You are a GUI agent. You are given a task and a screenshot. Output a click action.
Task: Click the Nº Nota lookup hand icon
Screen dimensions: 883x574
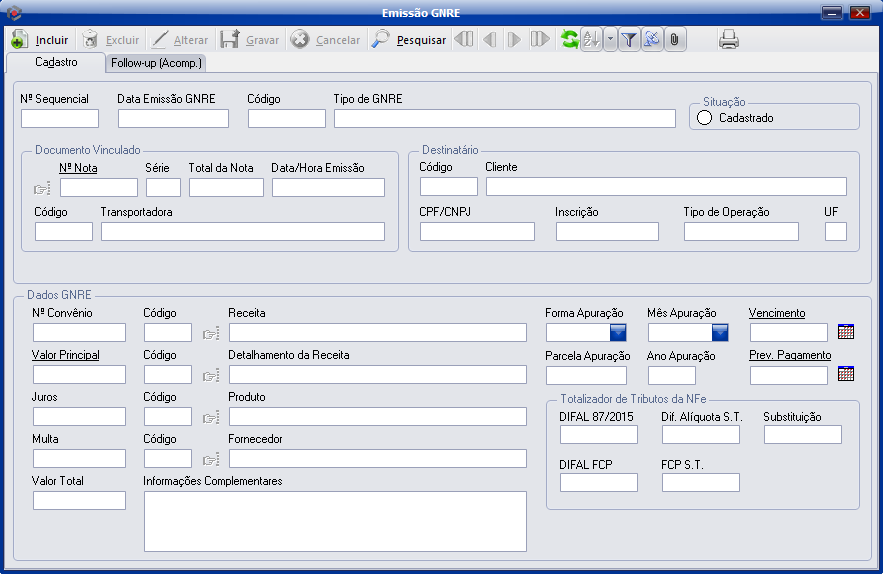[x=42, y=187]
